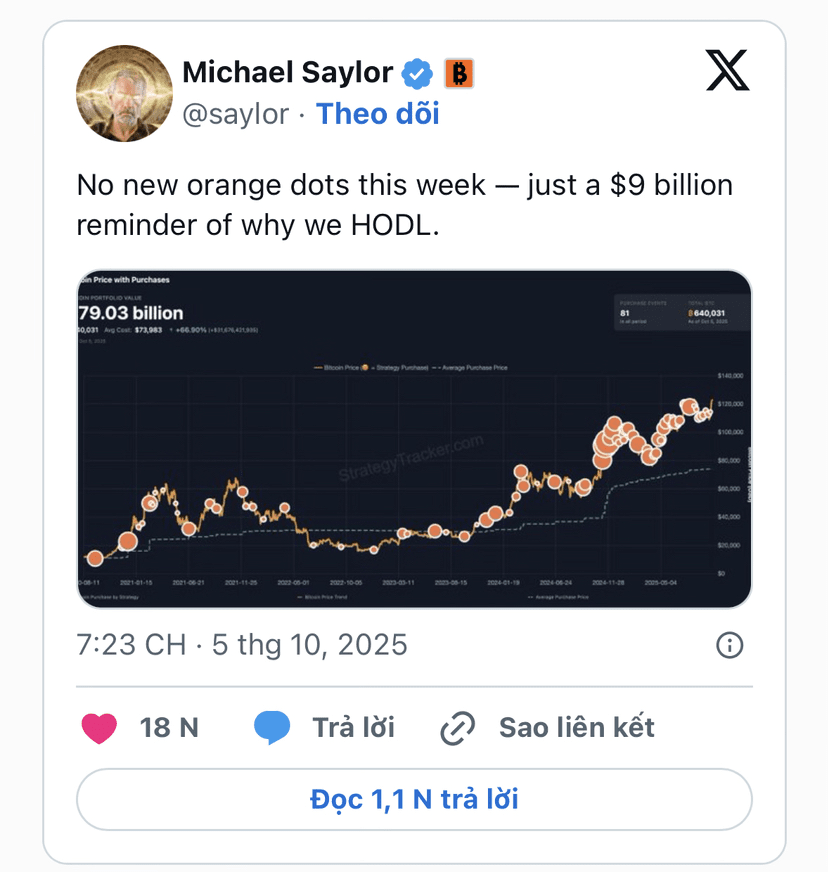
Task: Click the Trả lời reply label
Action: 353,728
